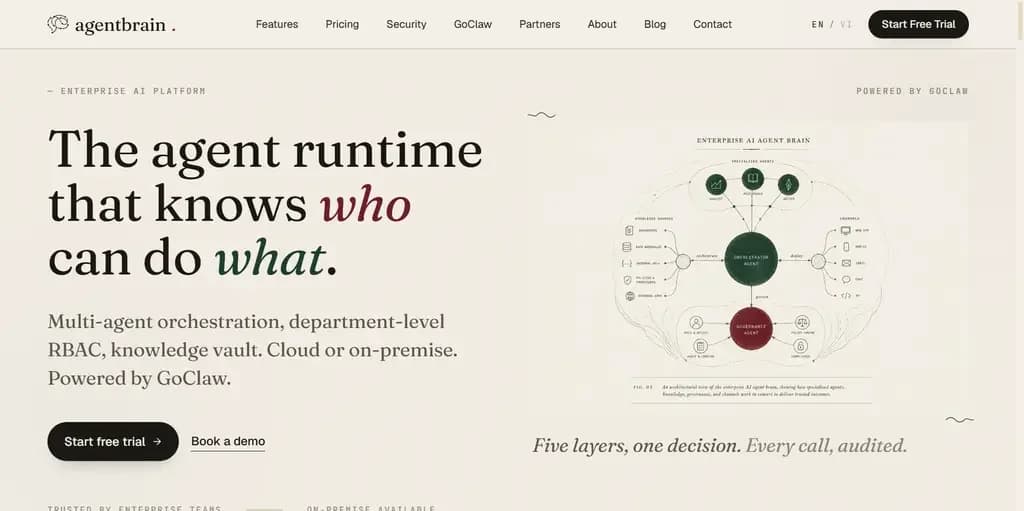Open the Features nav item

[277, 24]
